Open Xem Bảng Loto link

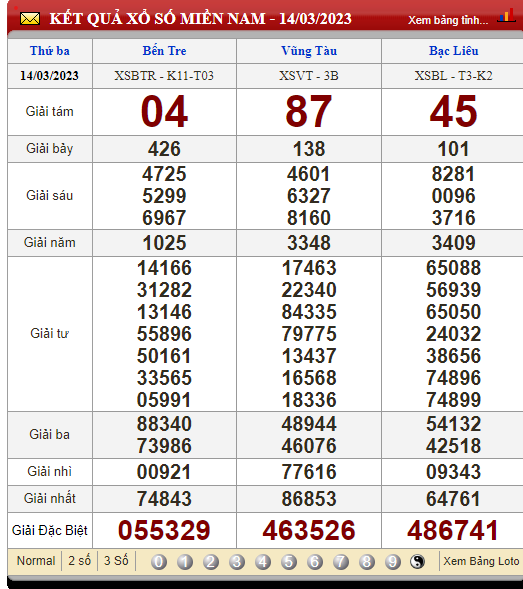coord(481,561)
